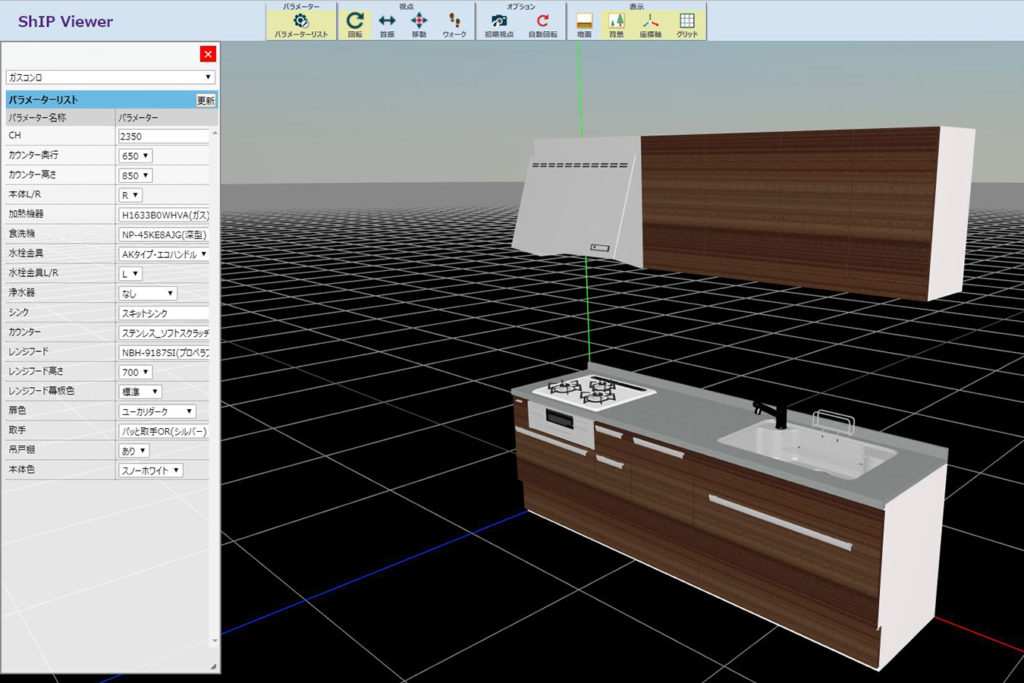Toggle the 地面 ground display
The image size is (1024, 683).
pyautogui.click(x=584, y=25)
